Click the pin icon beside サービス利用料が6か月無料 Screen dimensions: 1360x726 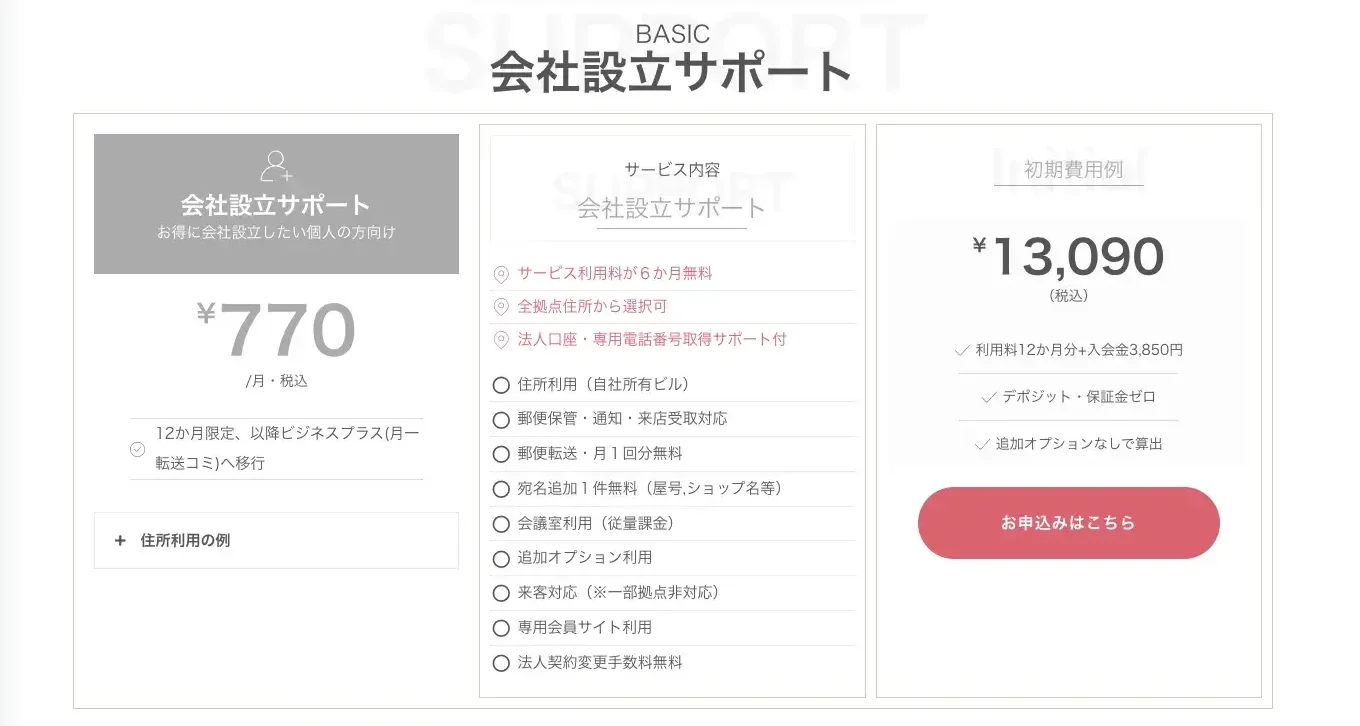tap(502, 274)
